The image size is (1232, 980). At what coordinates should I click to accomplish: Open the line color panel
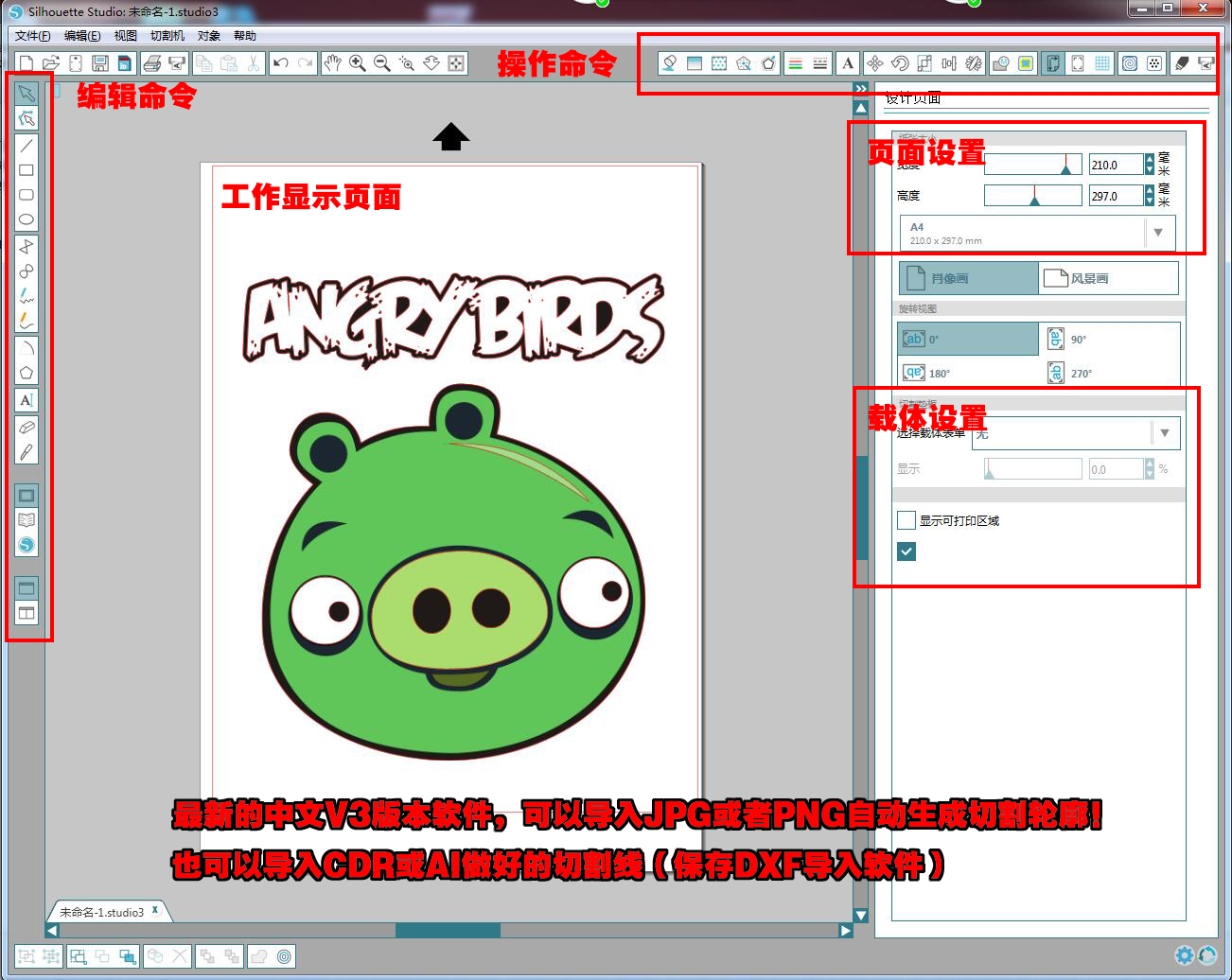[x=795, y=63]
